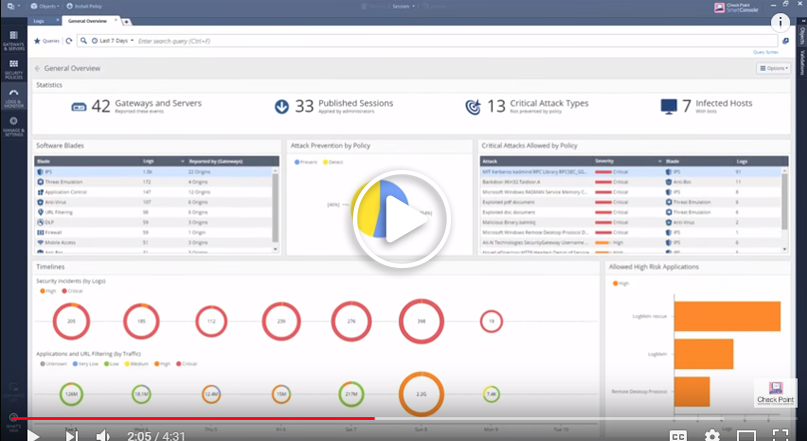Toggle the Detect legend in pie chart
The image size is (807, 441).
pos(333,162)
